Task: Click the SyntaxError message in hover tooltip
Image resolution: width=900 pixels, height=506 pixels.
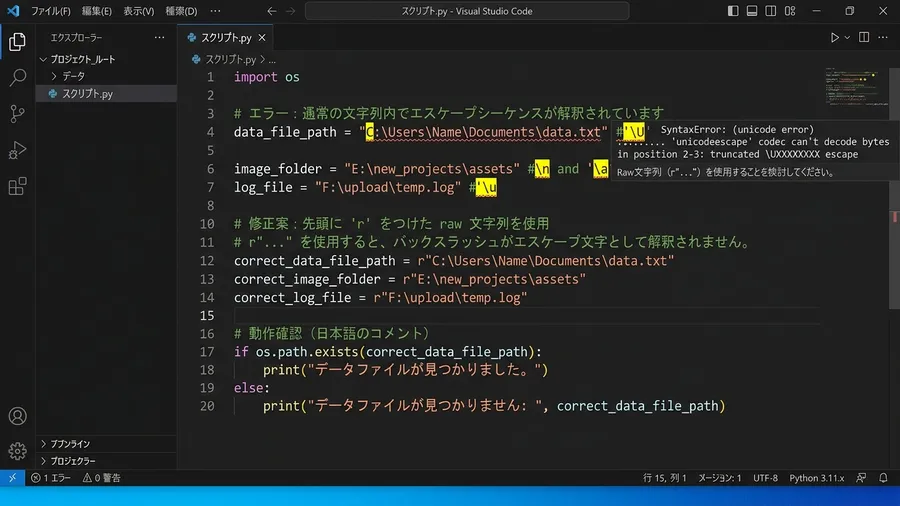Action: pyautogui.click(x=753, y=142)
